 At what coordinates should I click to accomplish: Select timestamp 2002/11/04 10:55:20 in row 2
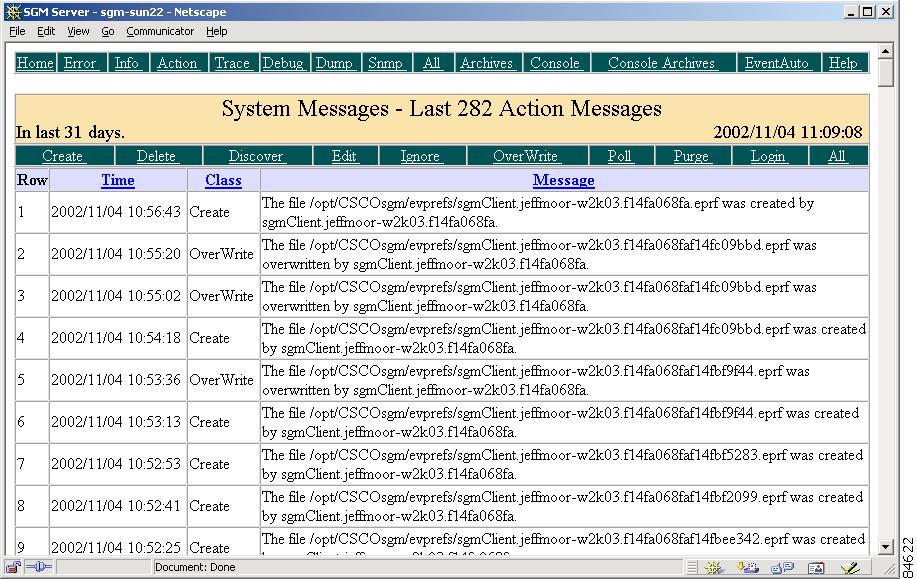116,254
